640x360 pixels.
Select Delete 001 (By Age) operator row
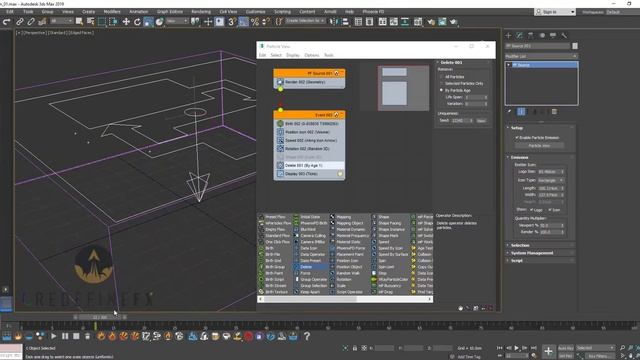(x=309, y=165)
